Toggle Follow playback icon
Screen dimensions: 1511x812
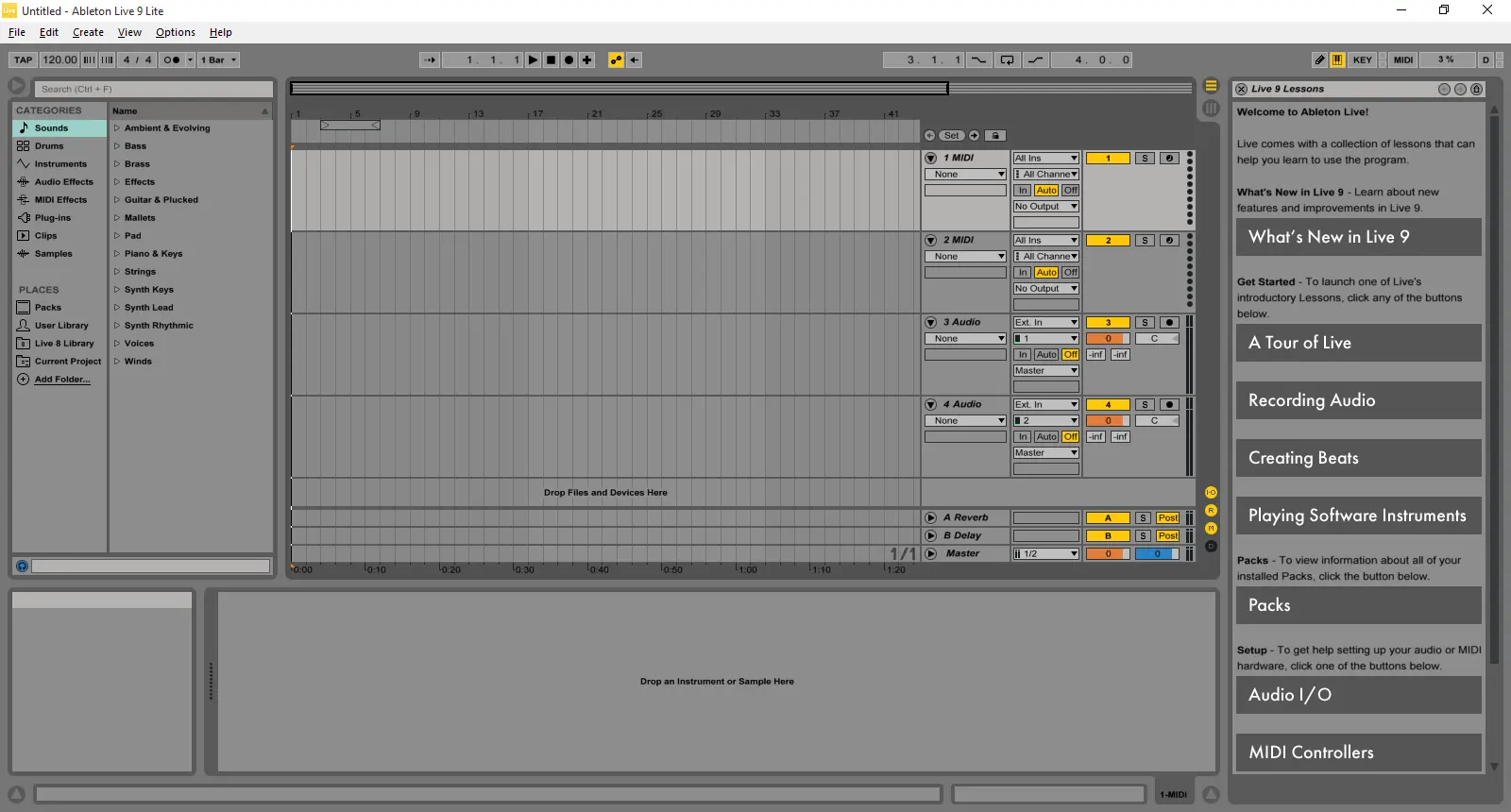(x=430, y=59)
